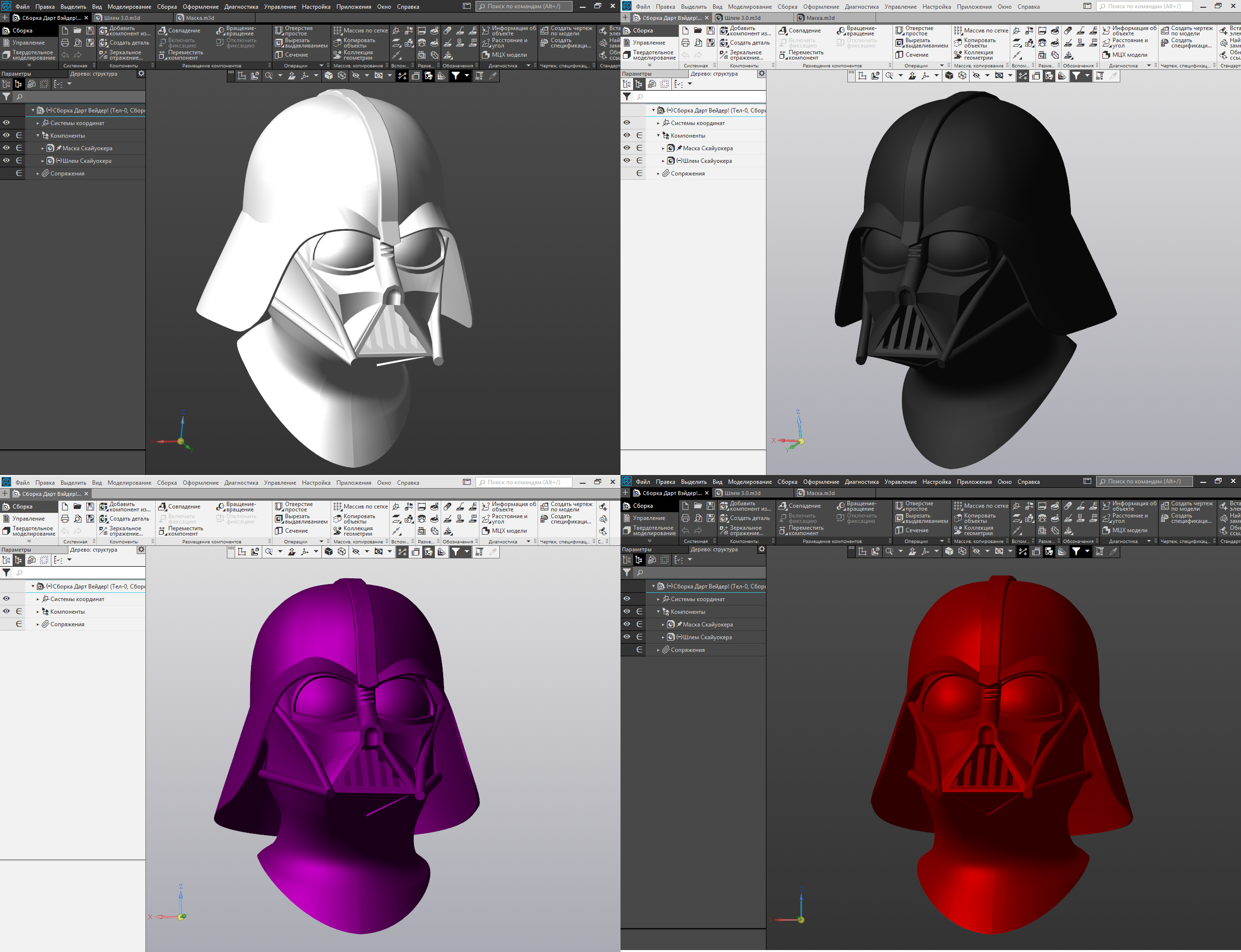
Task: Select wireframe cube display icon, black-model window
Action: click(x=962, y=75)
